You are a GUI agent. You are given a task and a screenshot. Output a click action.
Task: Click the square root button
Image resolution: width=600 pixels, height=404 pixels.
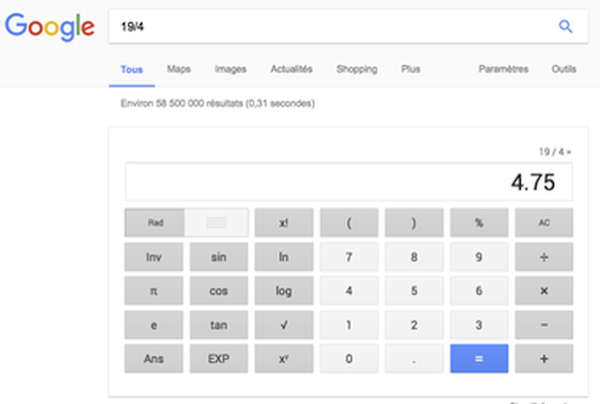[x=284, y=324]
